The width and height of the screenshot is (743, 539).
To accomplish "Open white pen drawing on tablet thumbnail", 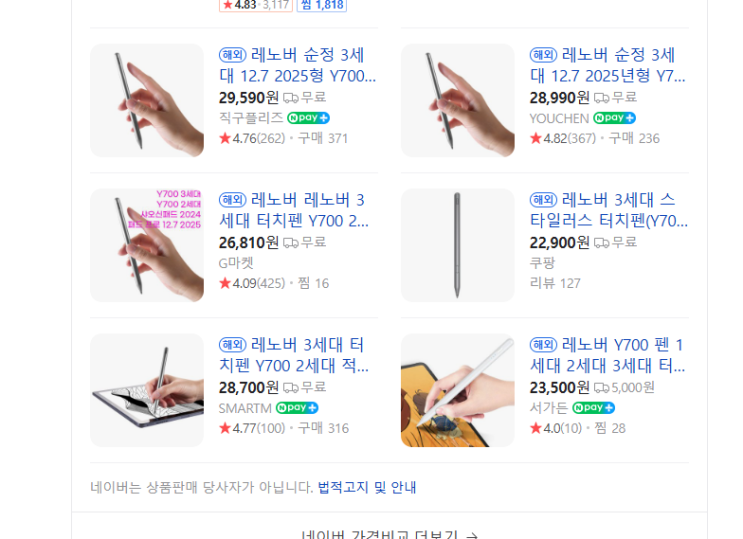I will coord(458,390).
